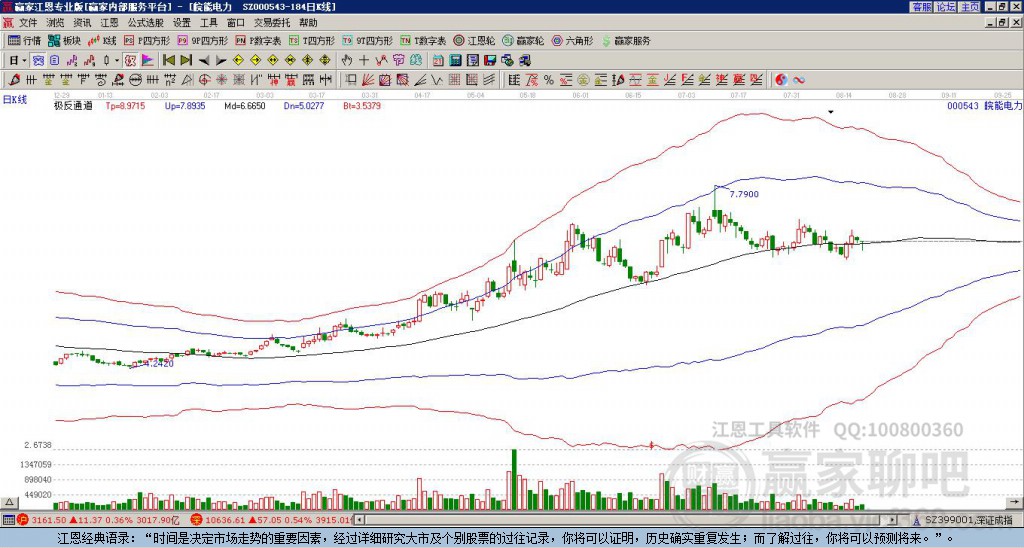Select the red pen drawing tool

[13, 80]
